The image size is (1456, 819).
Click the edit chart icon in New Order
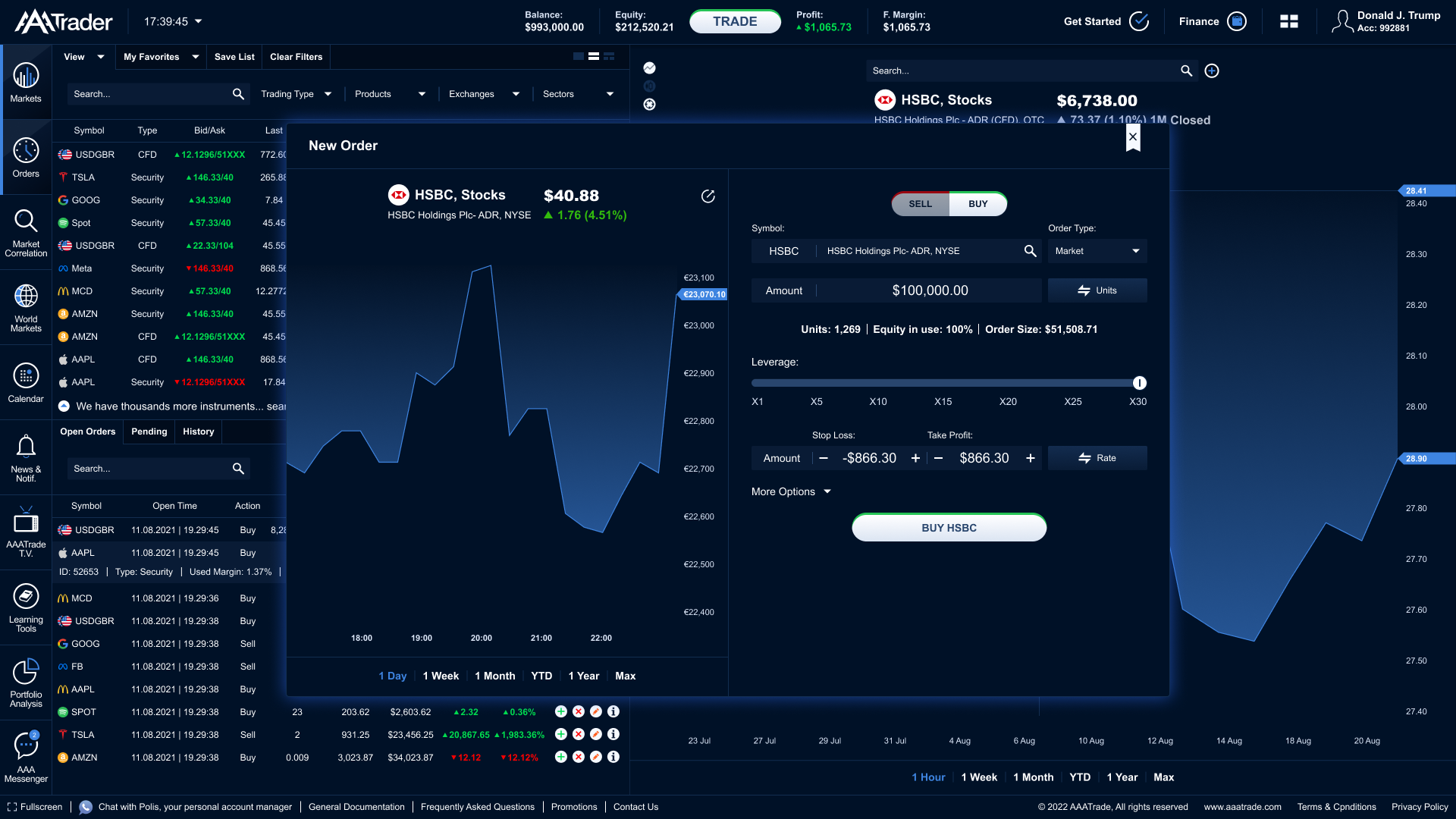pos(708,196)
